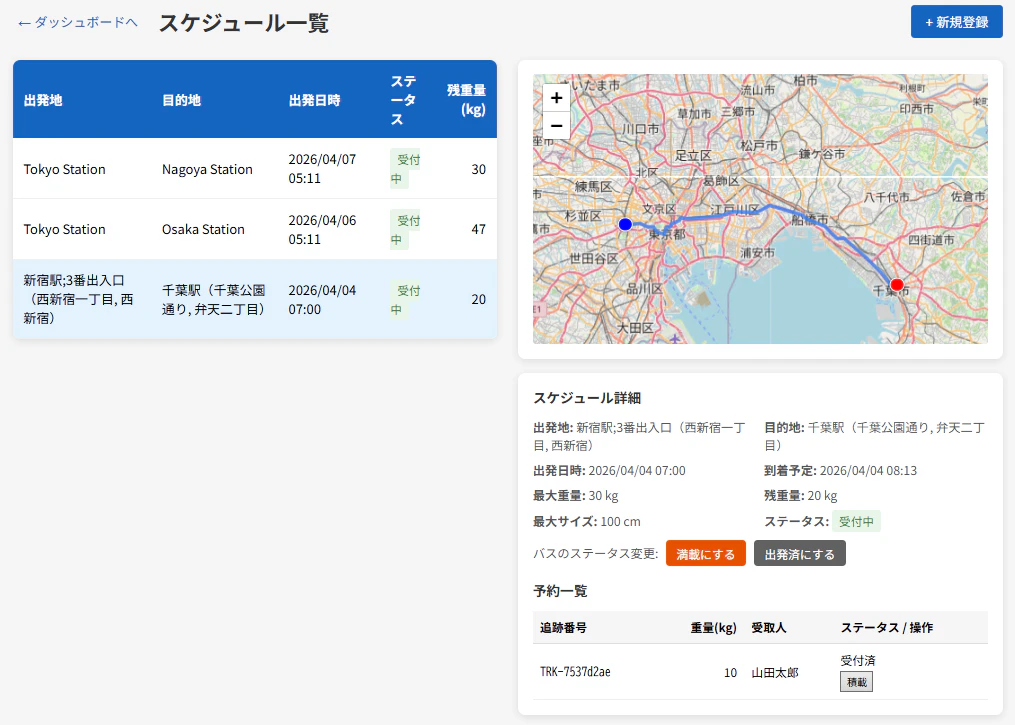Select the 残重量 (kg) column header

(x=466, y=100)
